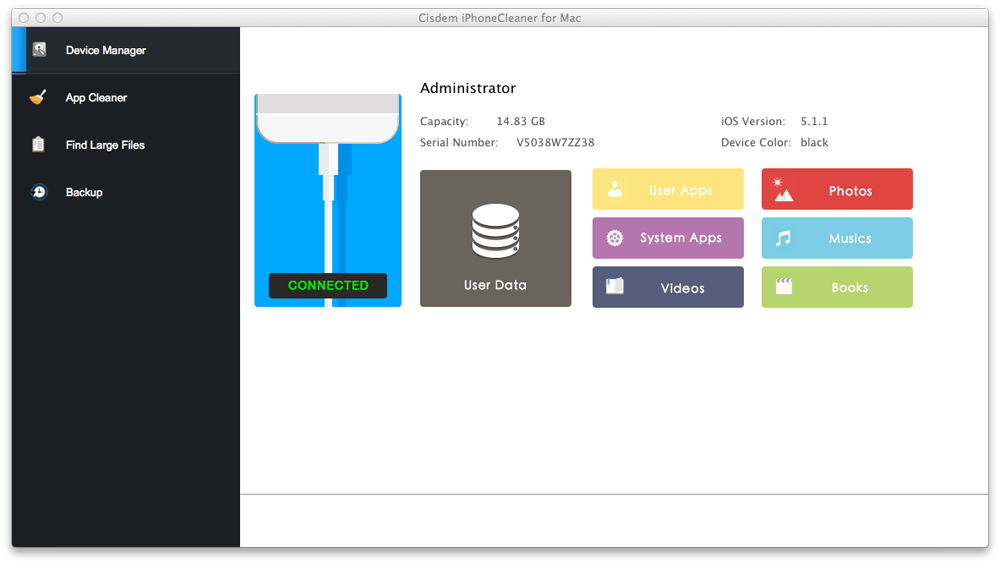This screenshot has height=564, width=1000.
Task: Click the device color value black
Action: coord(814,142)
